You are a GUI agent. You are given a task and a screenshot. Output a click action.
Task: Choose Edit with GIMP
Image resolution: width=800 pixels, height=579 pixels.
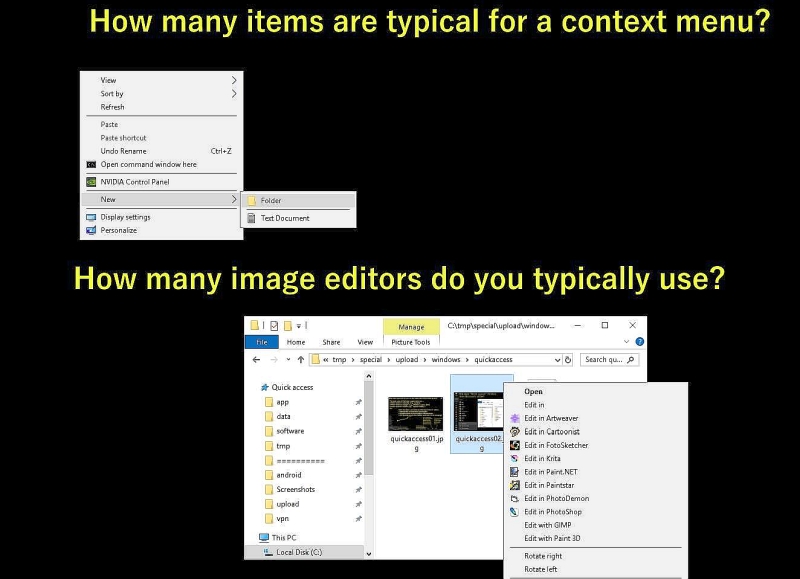(x=596, y=525)
